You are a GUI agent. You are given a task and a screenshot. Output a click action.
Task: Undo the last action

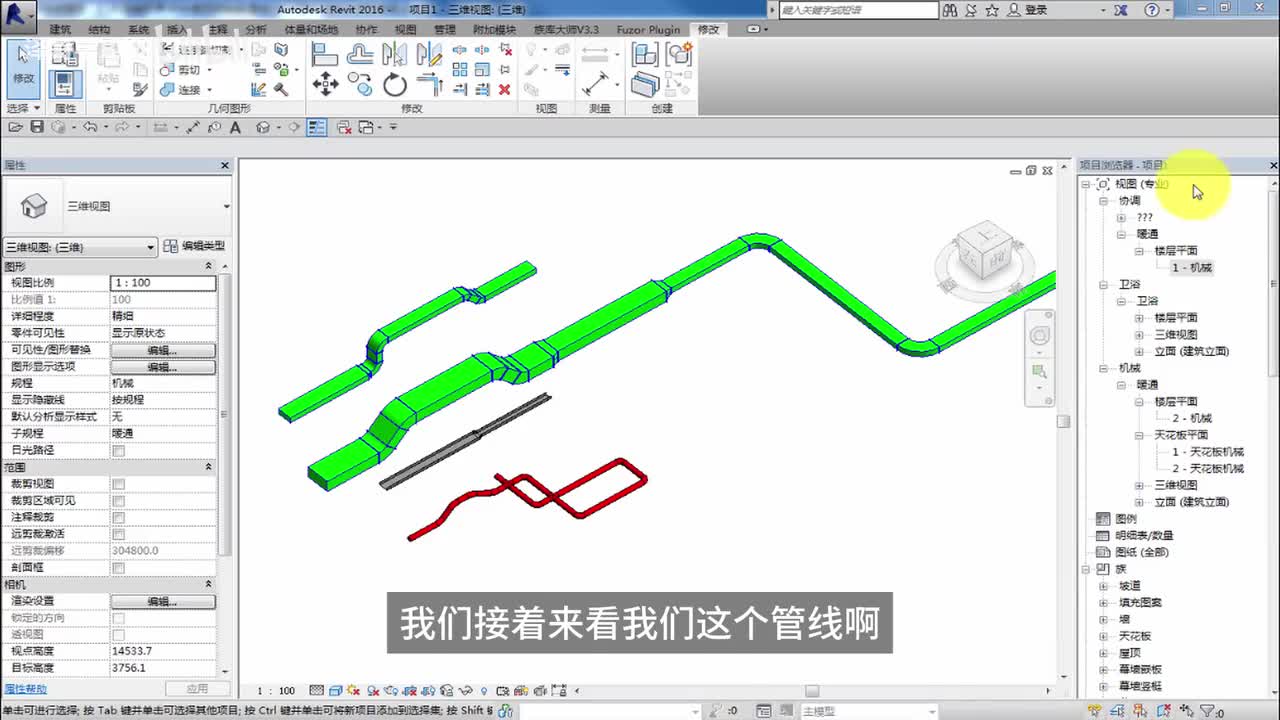point(89,127)
